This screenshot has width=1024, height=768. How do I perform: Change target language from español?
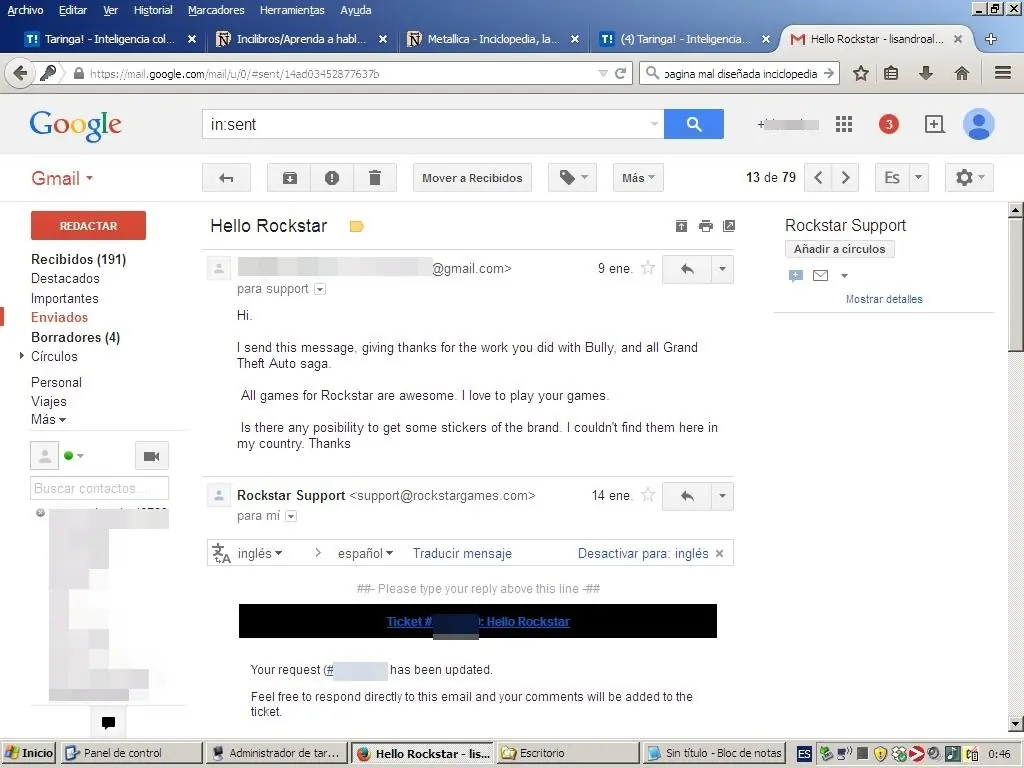point(365,553)
